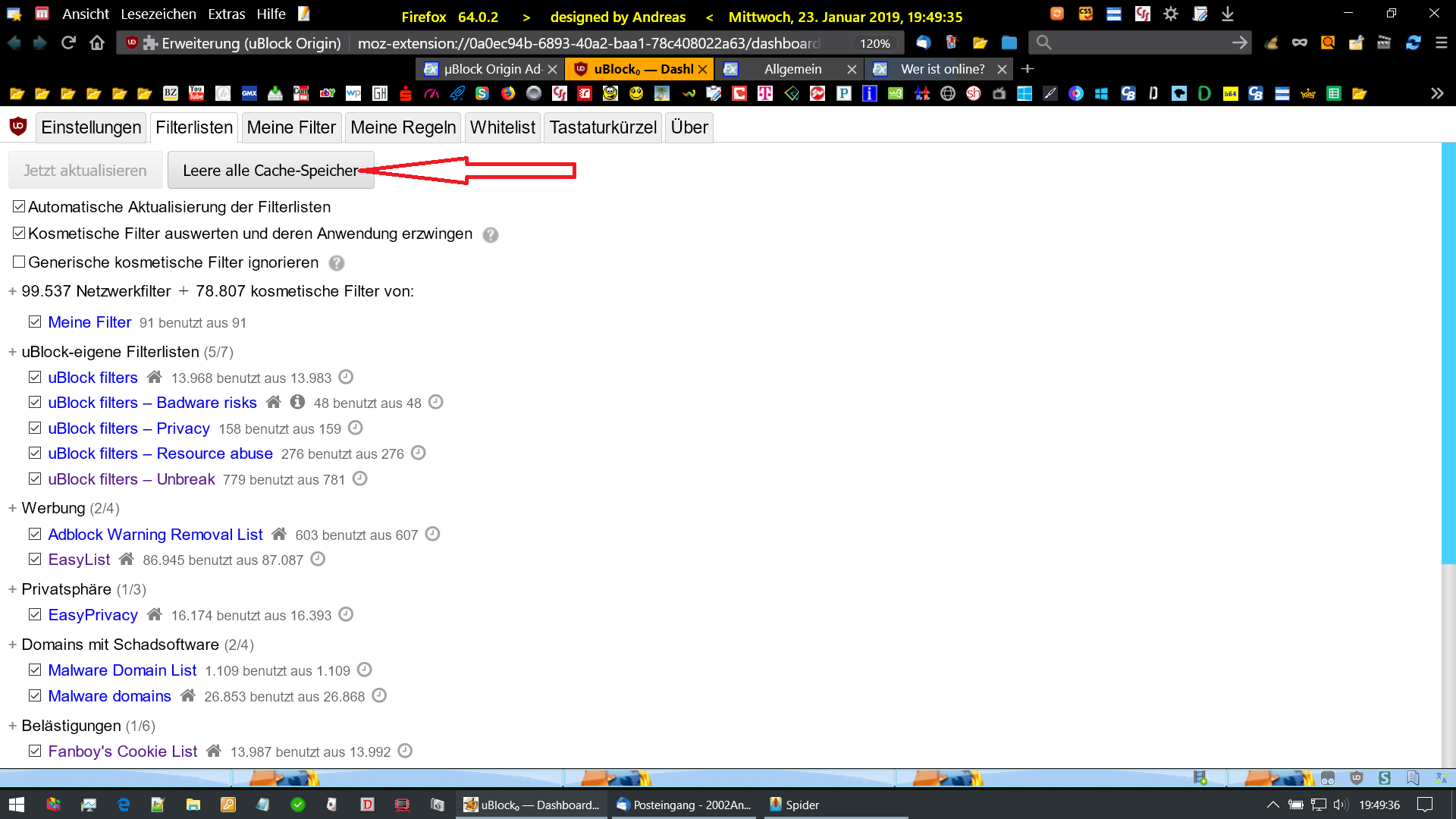Switch to the Meine Filter tab

coord(291,127)
